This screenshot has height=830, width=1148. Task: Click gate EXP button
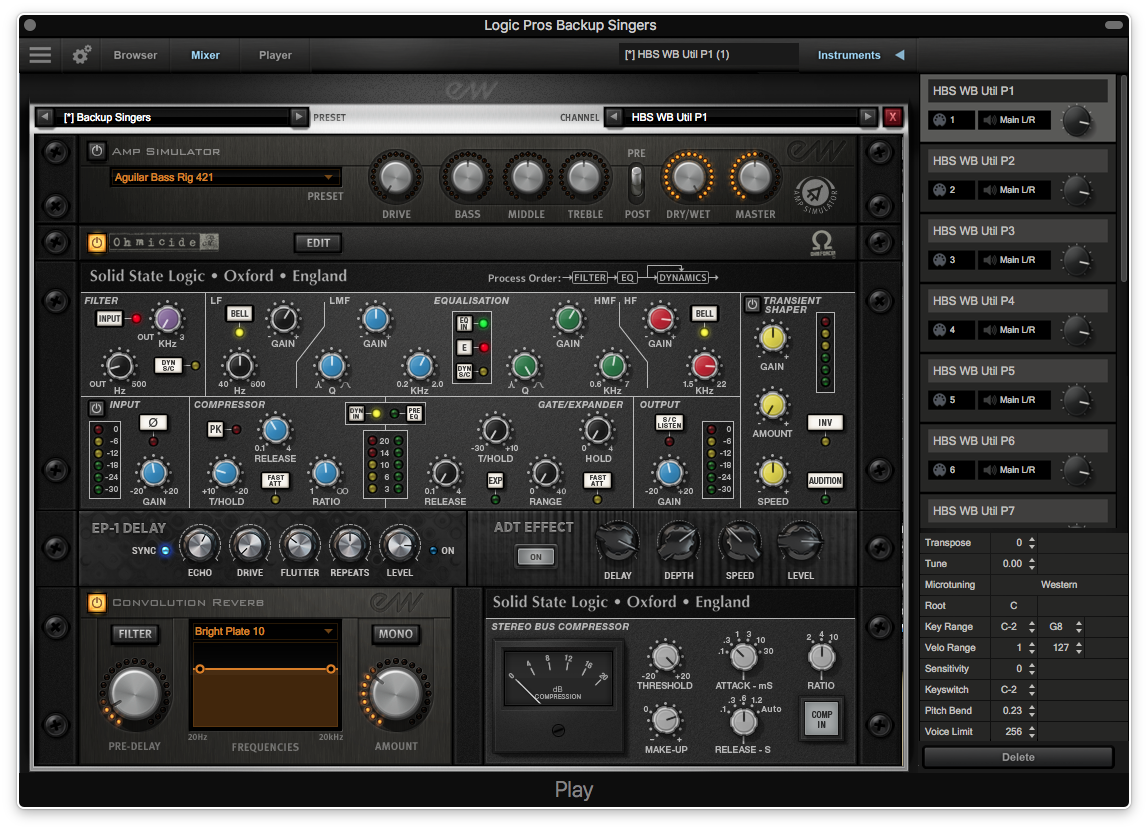coord(496,480)
